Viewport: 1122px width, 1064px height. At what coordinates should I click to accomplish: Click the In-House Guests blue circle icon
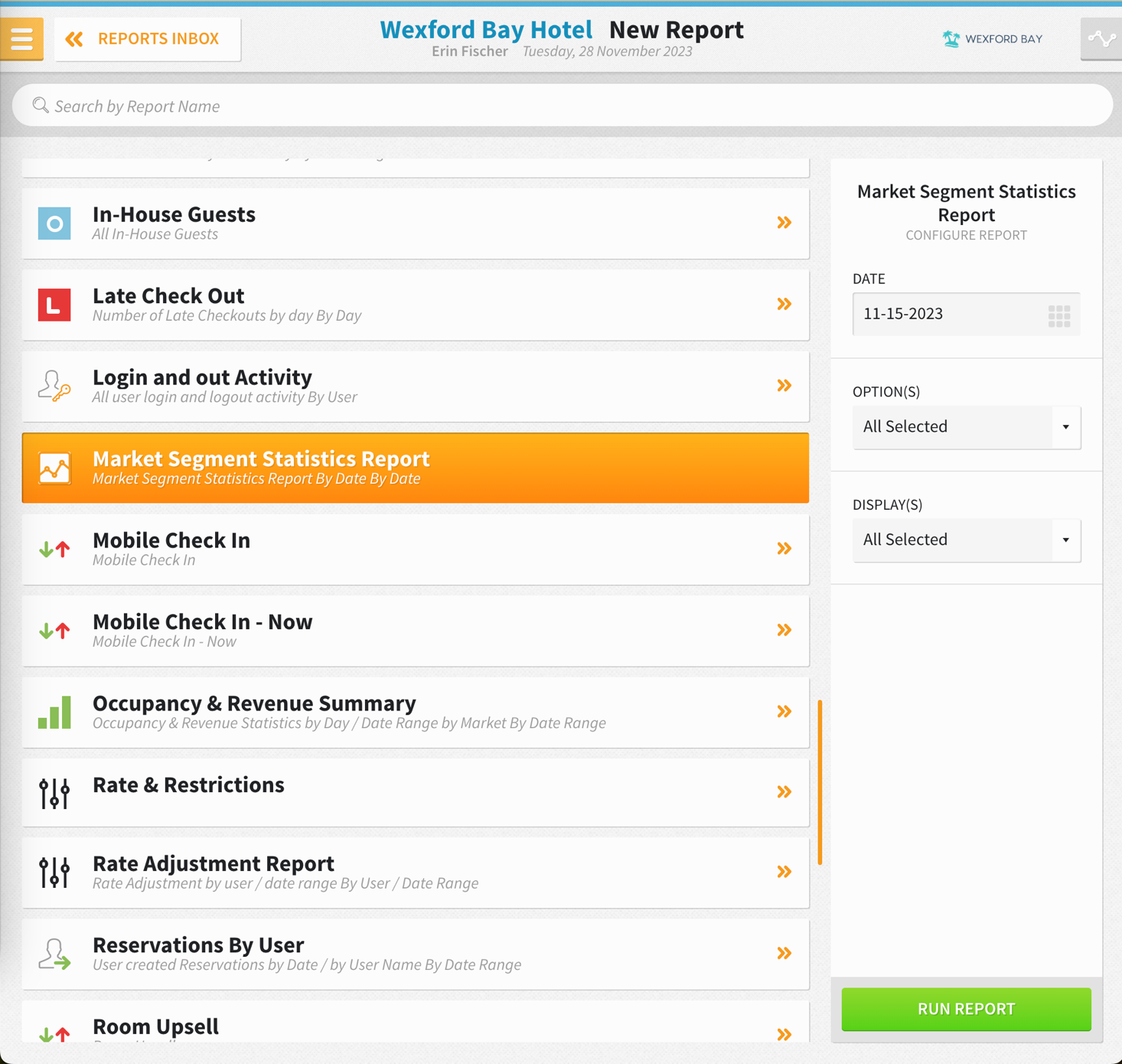[x=54, y=224]
